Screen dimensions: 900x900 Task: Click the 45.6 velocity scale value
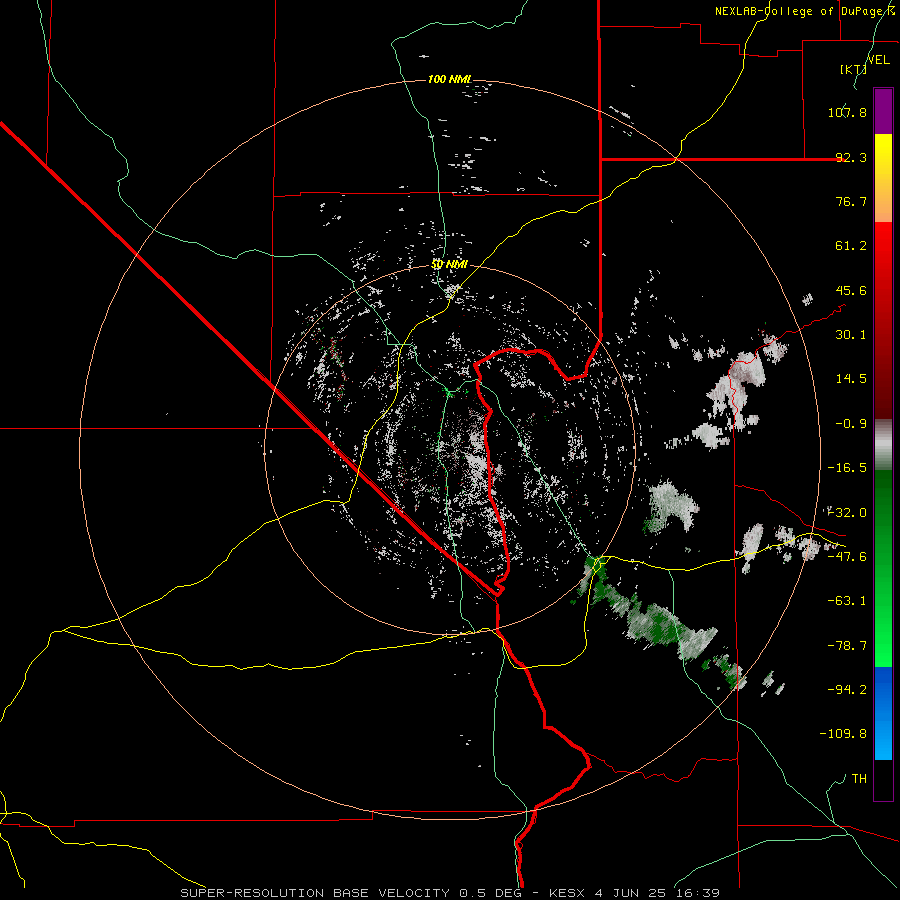point(851,290)
